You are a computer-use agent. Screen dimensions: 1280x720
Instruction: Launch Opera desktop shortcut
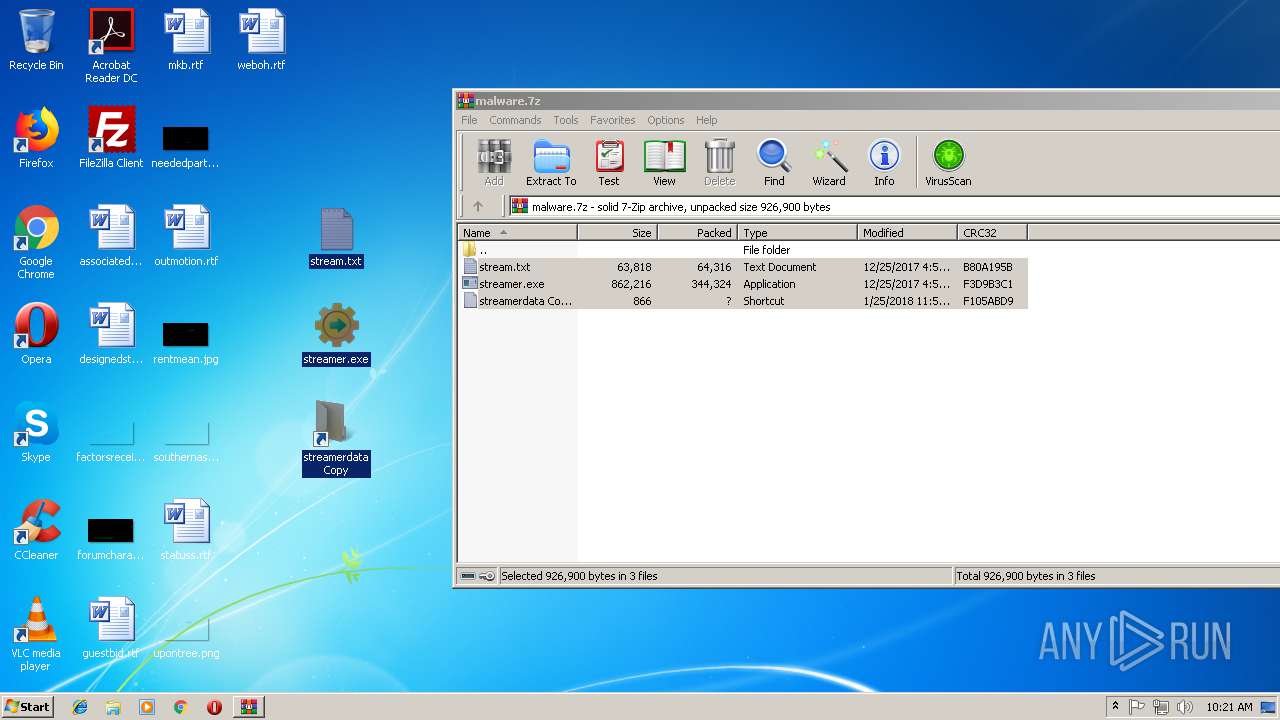pyautogui.click(x=36, y=334)
